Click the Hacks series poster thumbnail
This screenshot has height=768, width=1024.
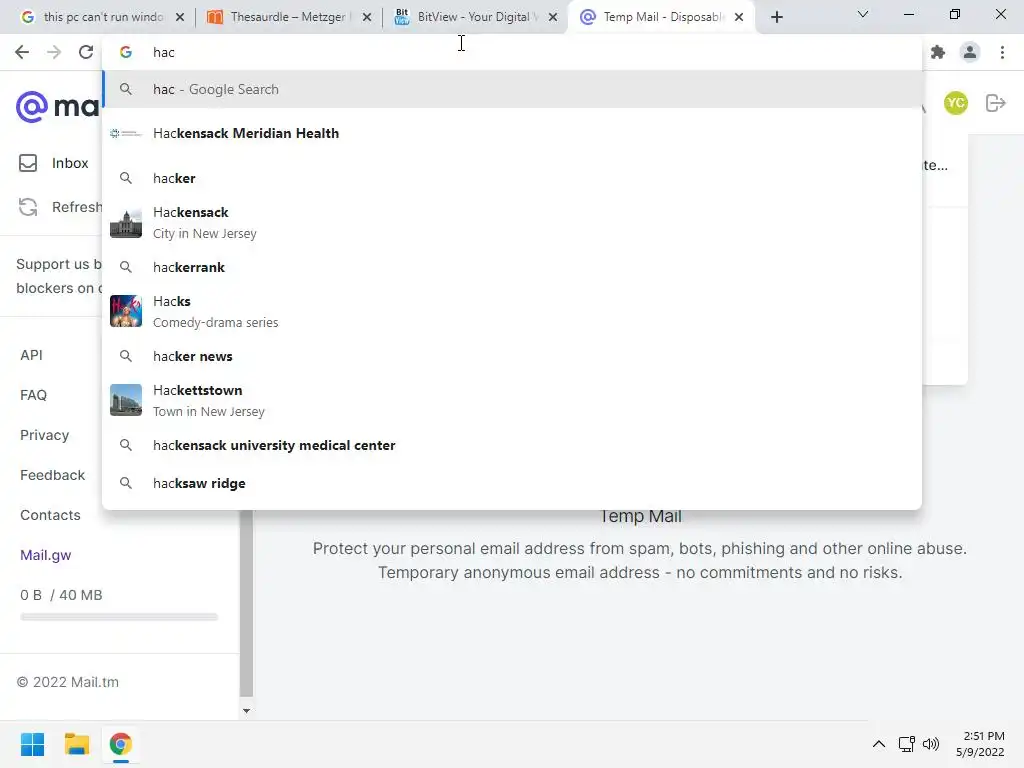[x=126, y=311]
